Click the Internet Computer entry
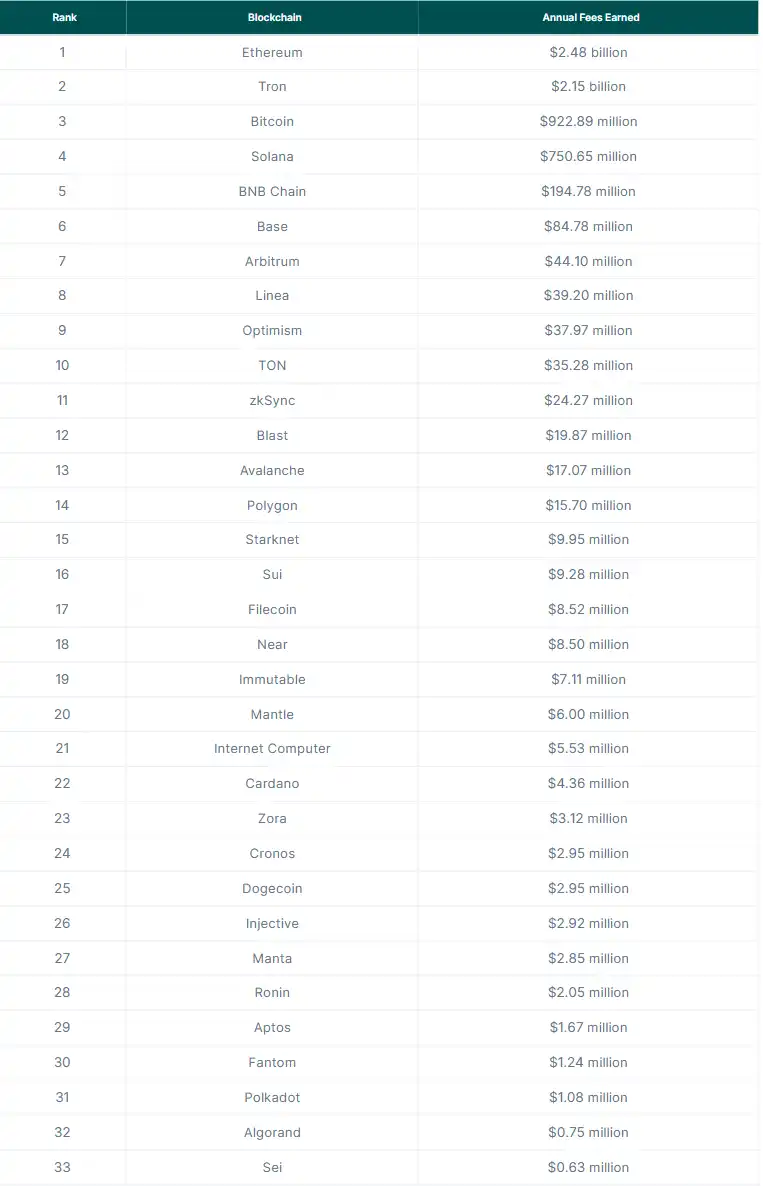Viewport: 763px width, 1186px height. coord(272,749)
